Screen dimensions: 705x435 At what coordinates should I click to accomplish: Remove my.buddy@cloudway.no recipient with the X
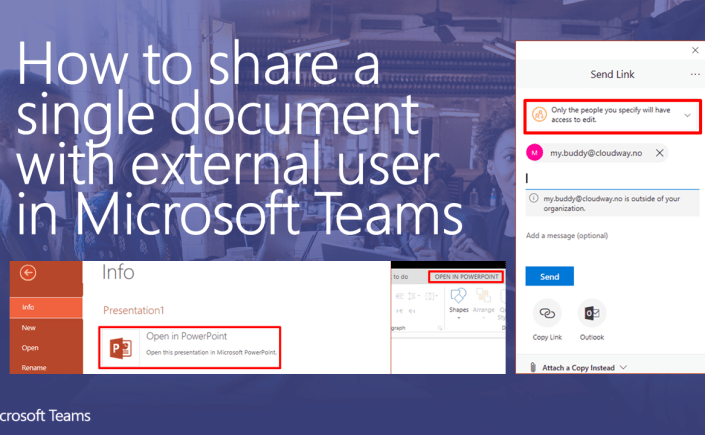660,152
